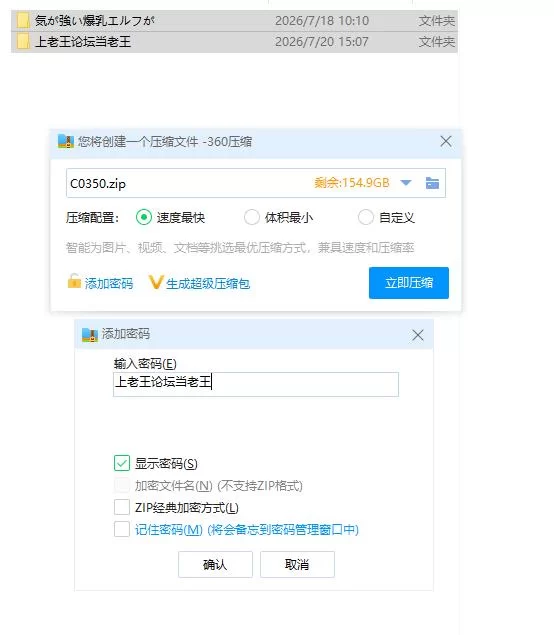The width and height of the screenshot is (554, 635).
Task: Close the 您将创建一个压缩文件 dialog
Action: 446,141
